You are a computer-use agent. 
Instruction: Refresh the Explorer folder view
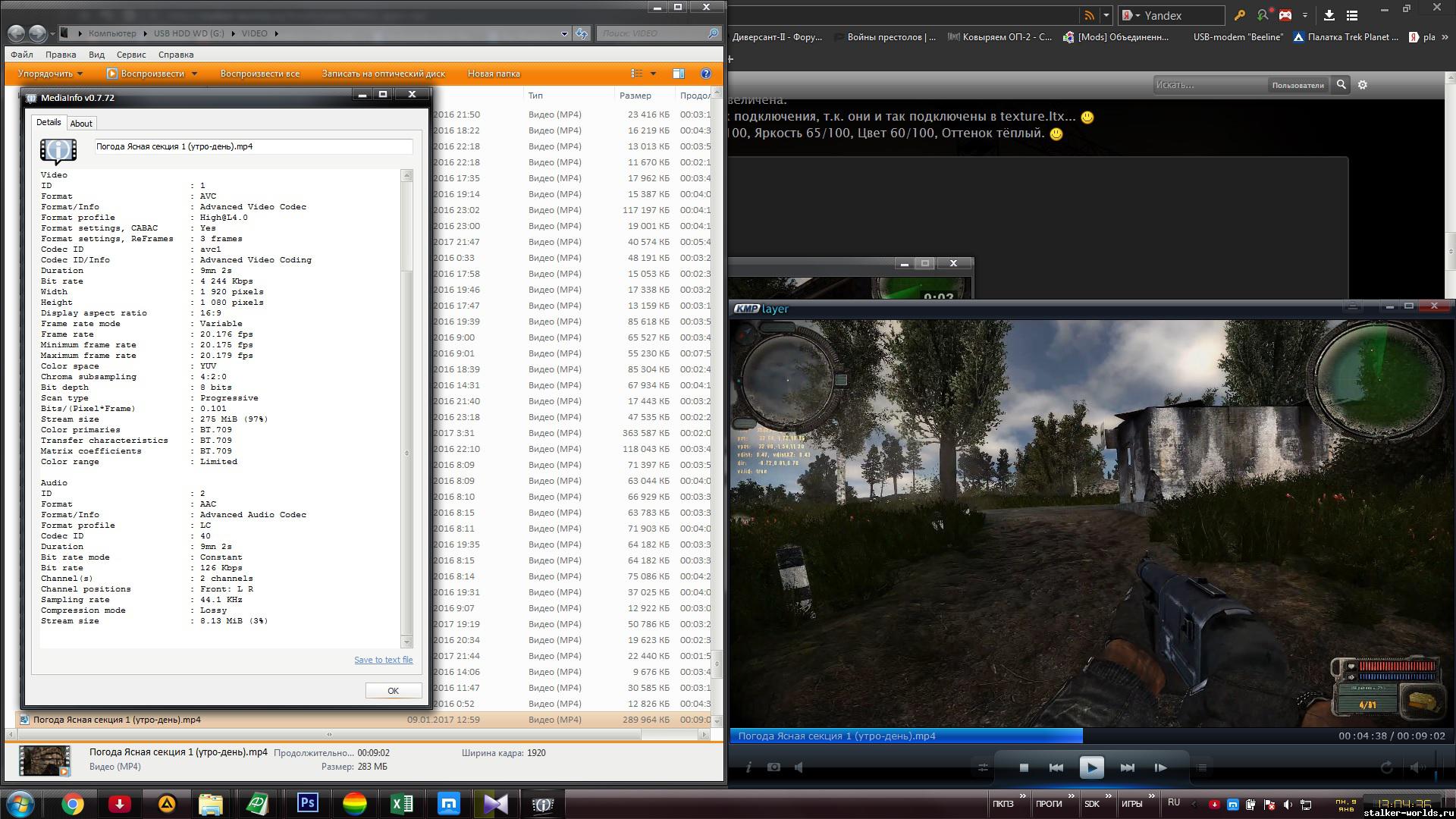click(x=582, y=33)
